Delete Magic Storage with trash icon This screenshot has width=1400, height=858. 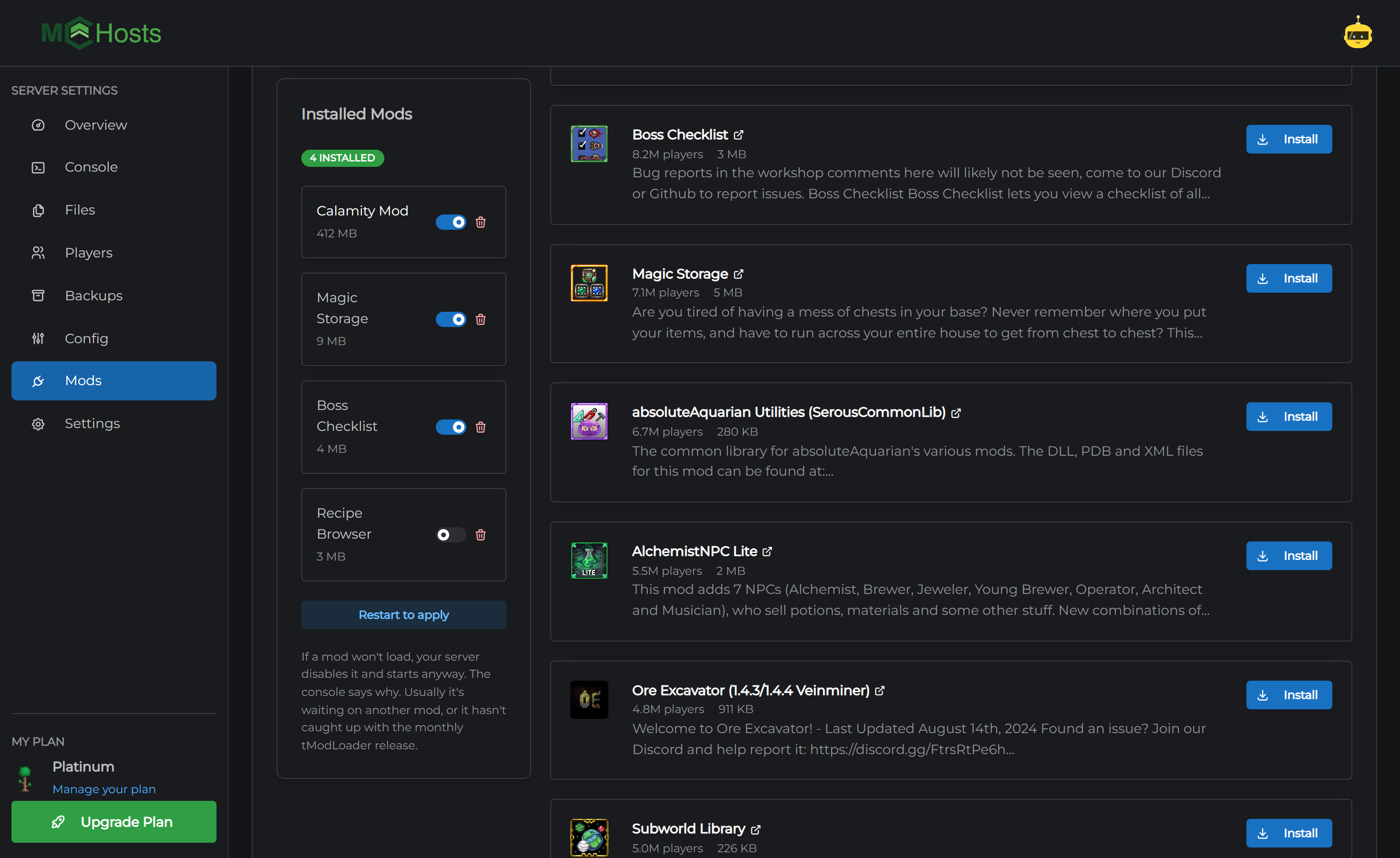[481, 319]
